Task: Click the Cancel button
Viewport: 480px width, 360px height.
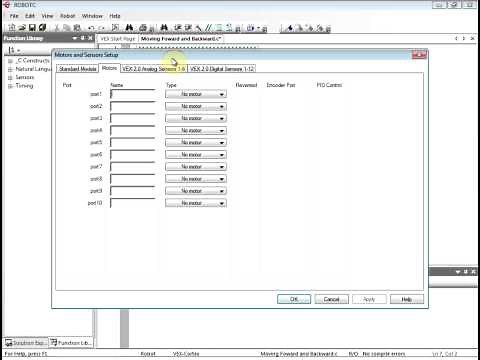Action: tap(331, 299)
